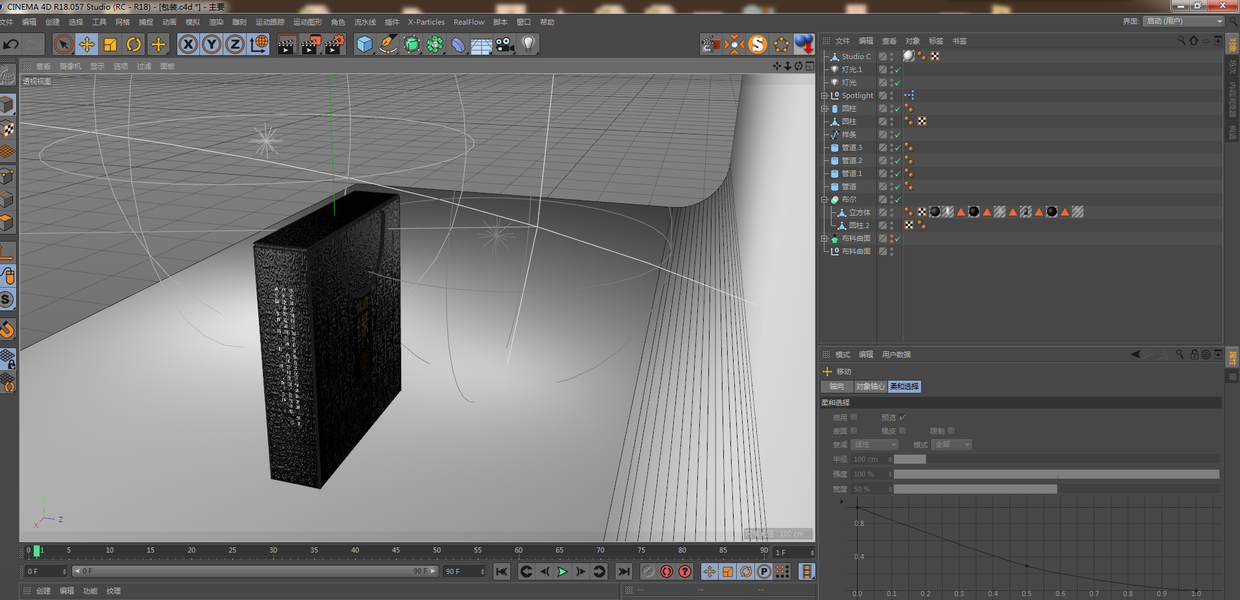Toggle the 预览 checkbox

coord(903,417)
